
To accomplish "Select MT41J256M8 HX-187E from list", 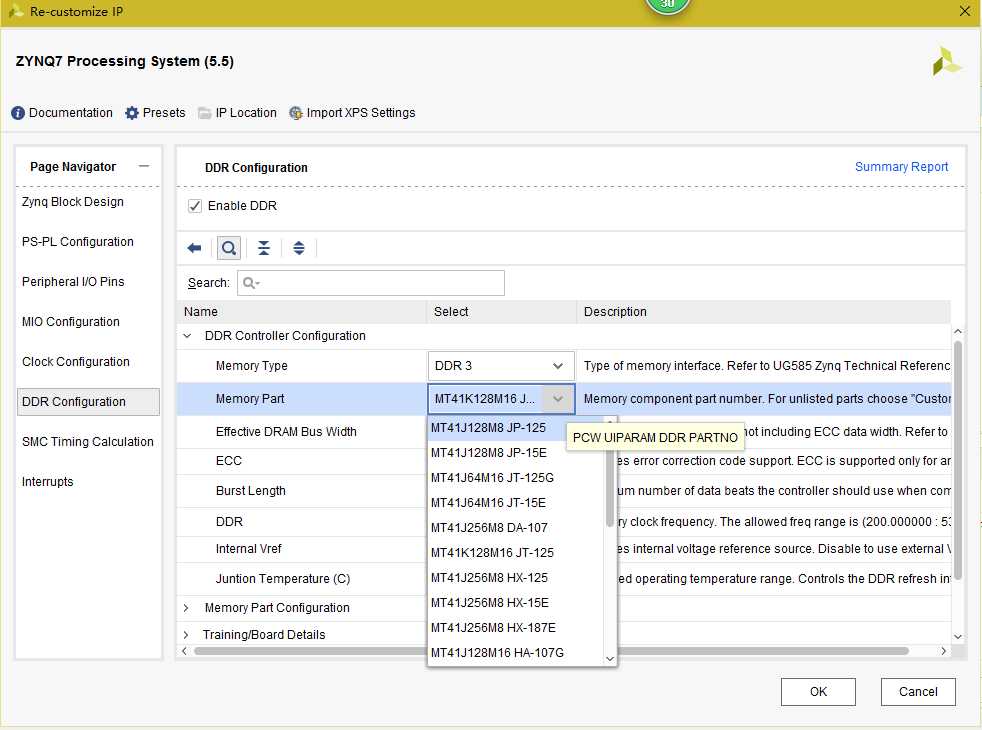I will click(515, 629).
